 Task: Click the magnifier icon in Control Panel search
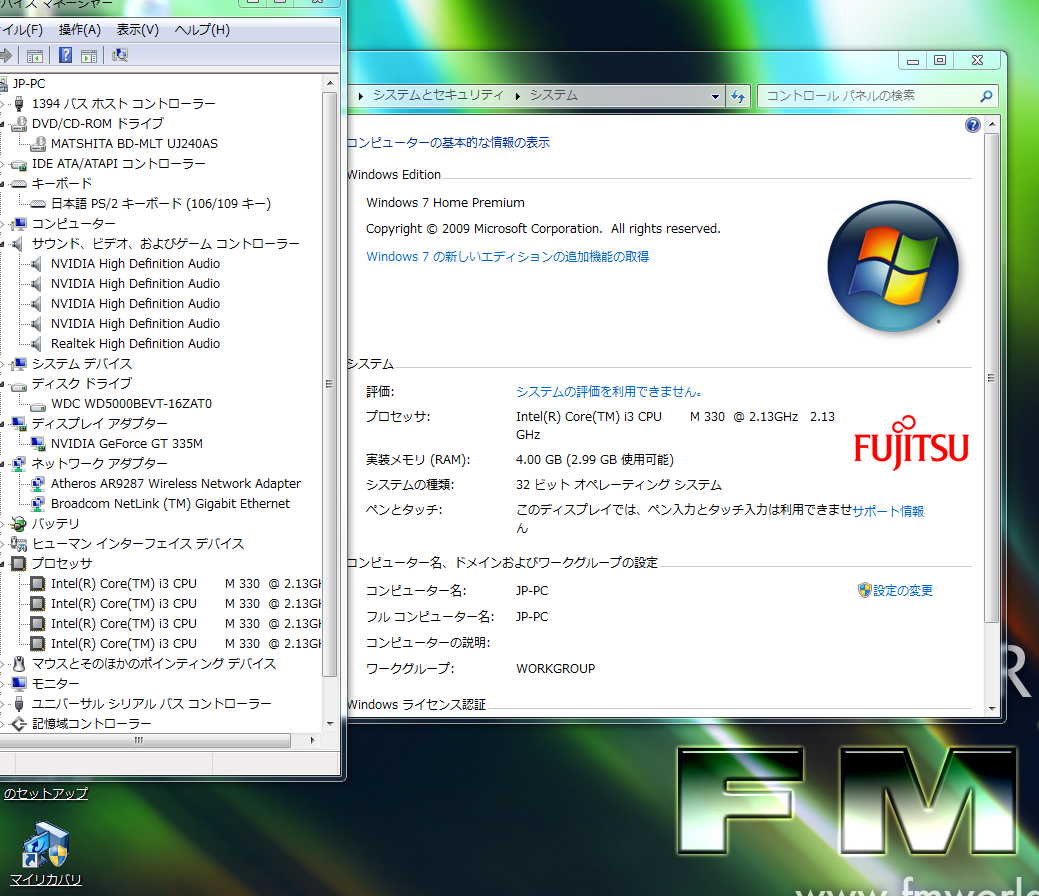(986, 96)
